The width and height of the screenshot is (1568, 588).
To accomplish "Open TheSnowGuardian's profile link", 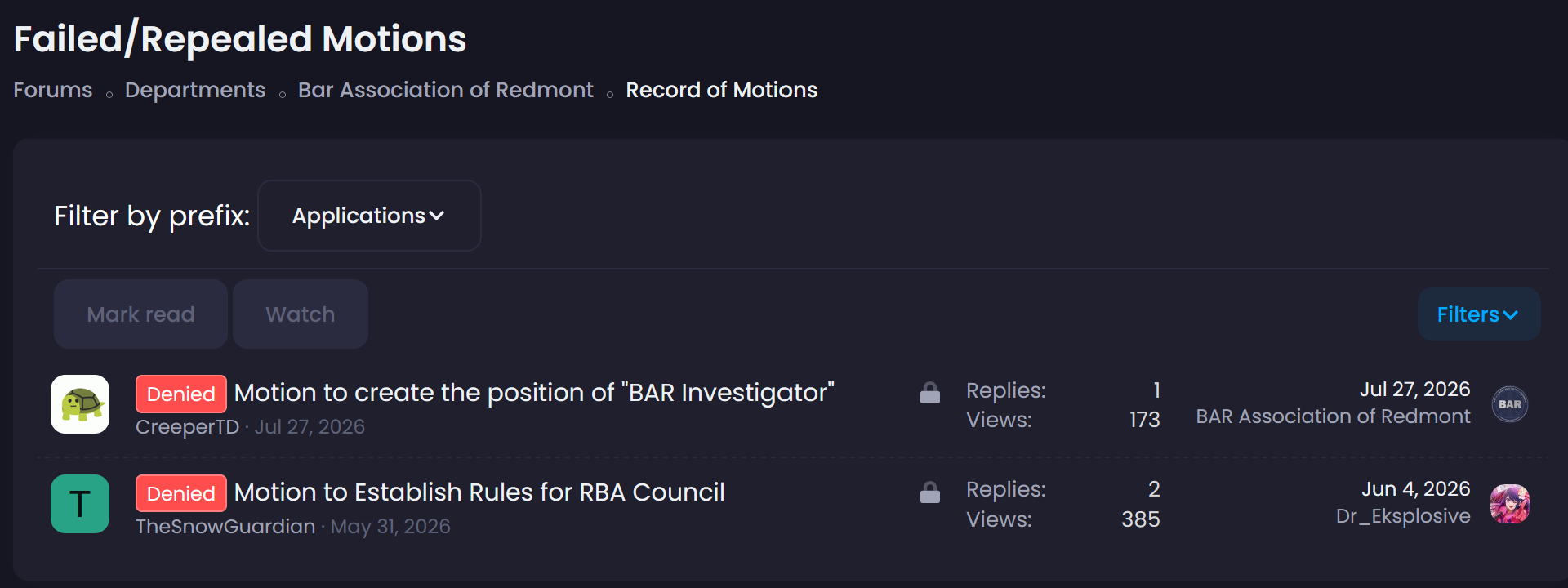I will 225,527.
